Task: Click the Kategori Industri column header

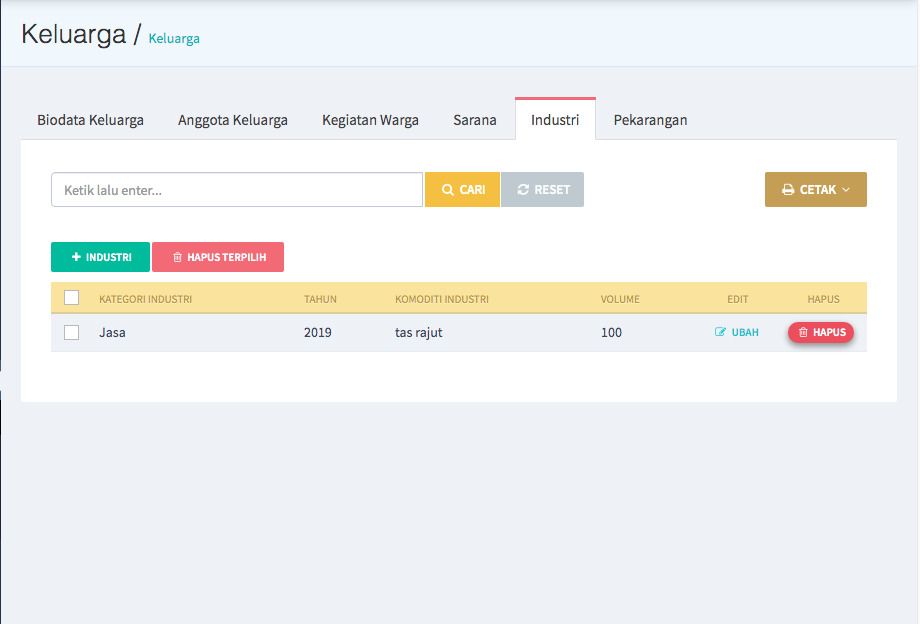Action: (x=145, y=299)
